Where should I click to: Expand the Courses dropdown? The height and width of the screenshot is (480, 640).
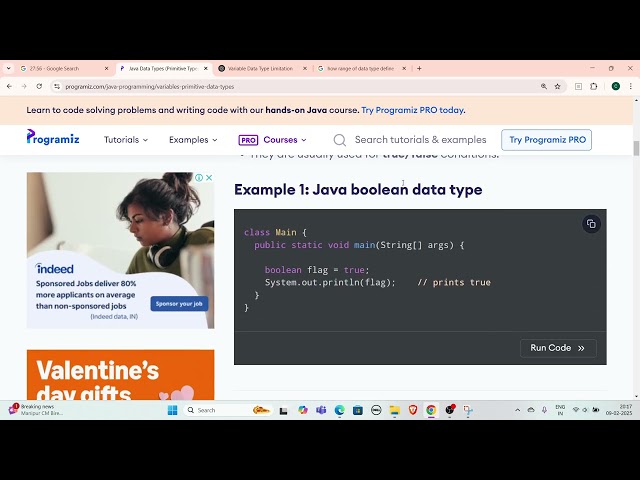point(273,140)
